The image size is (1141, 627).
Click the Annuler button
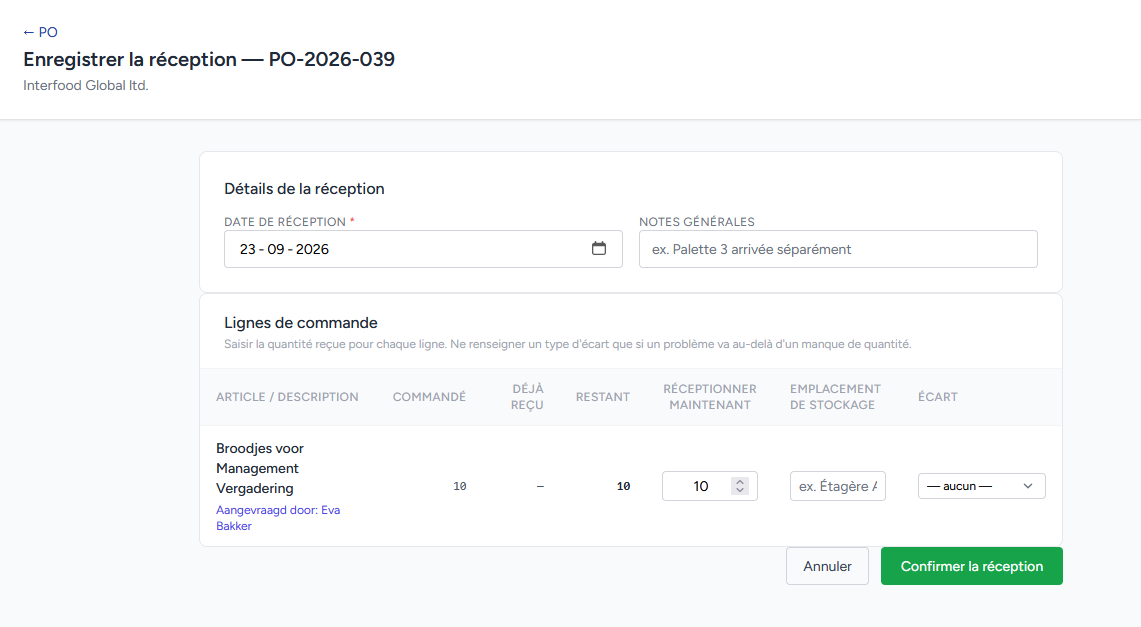coord(827,566)
